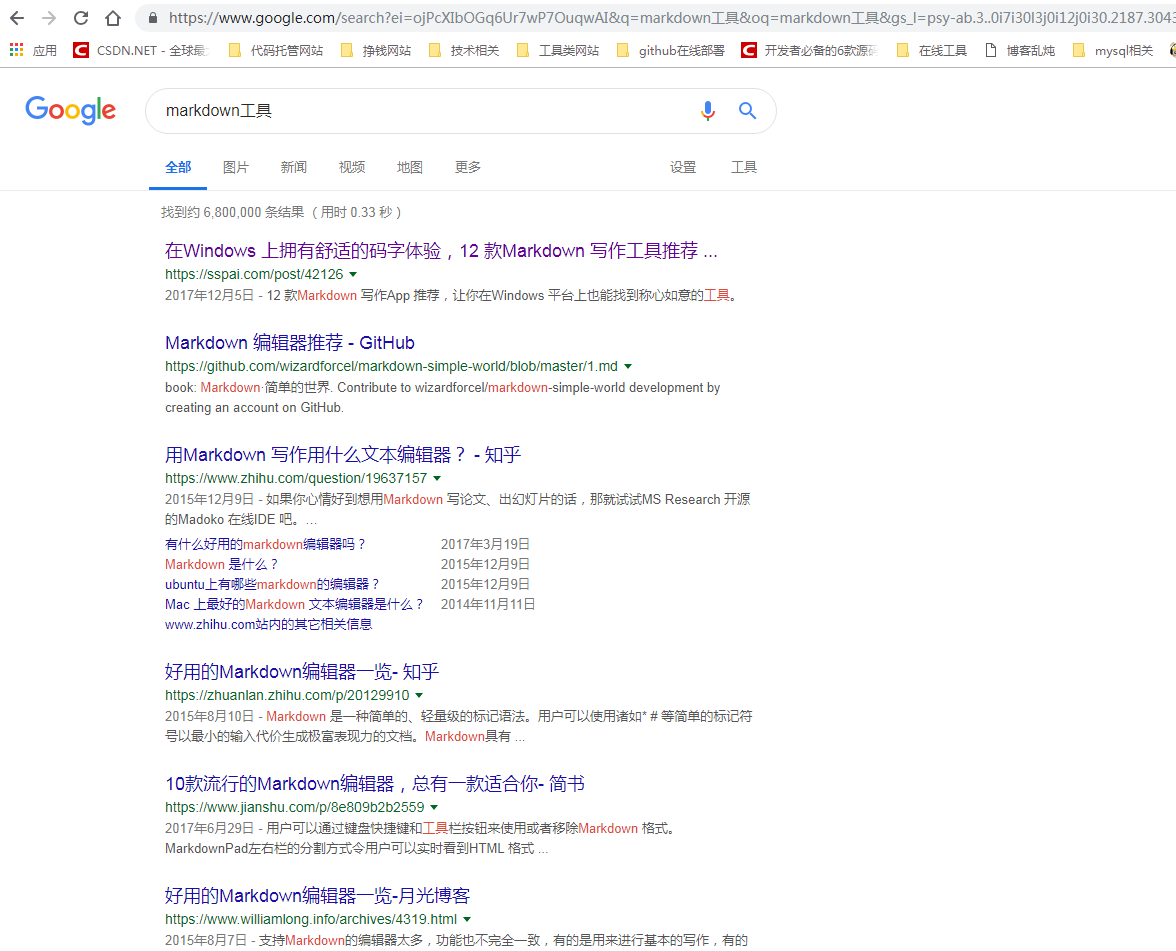Open sublink ubuntu上有哪些markdown的编辑器？
This screenshot has height=951, width=1176.
coord(272,584)
